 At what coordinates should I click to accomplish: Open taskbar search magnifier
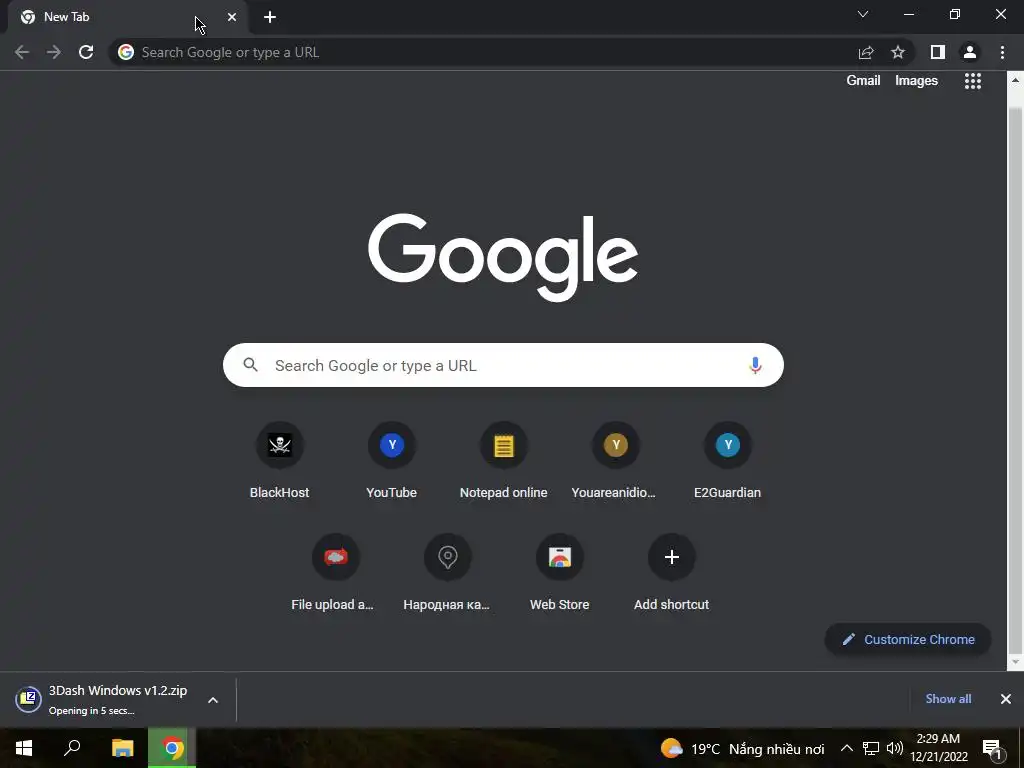pyautogui.click(x=72, y=748)
